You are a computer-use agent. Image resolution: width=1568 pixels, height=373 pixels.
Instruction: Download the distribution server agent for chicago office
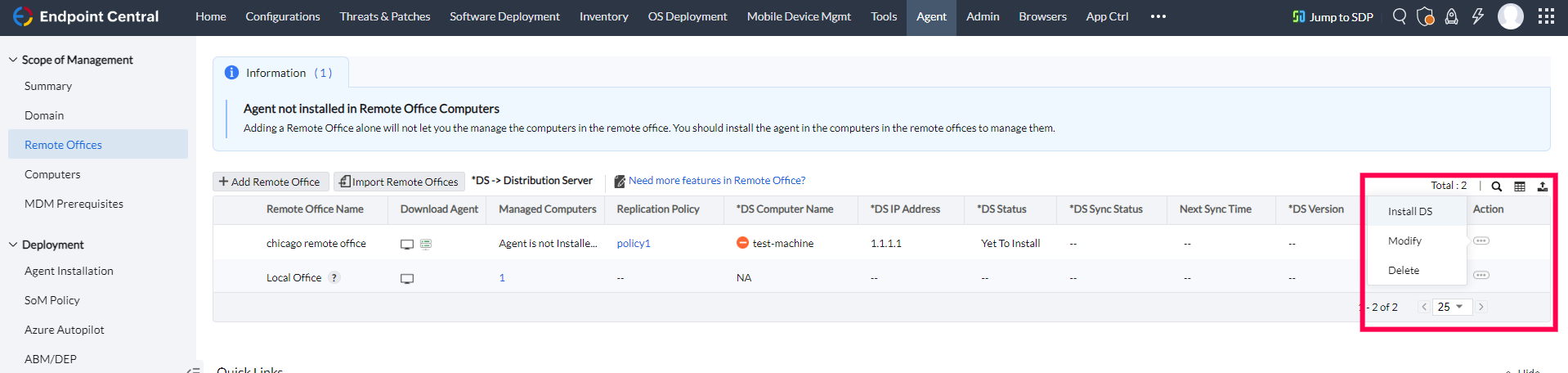[426, 244]
